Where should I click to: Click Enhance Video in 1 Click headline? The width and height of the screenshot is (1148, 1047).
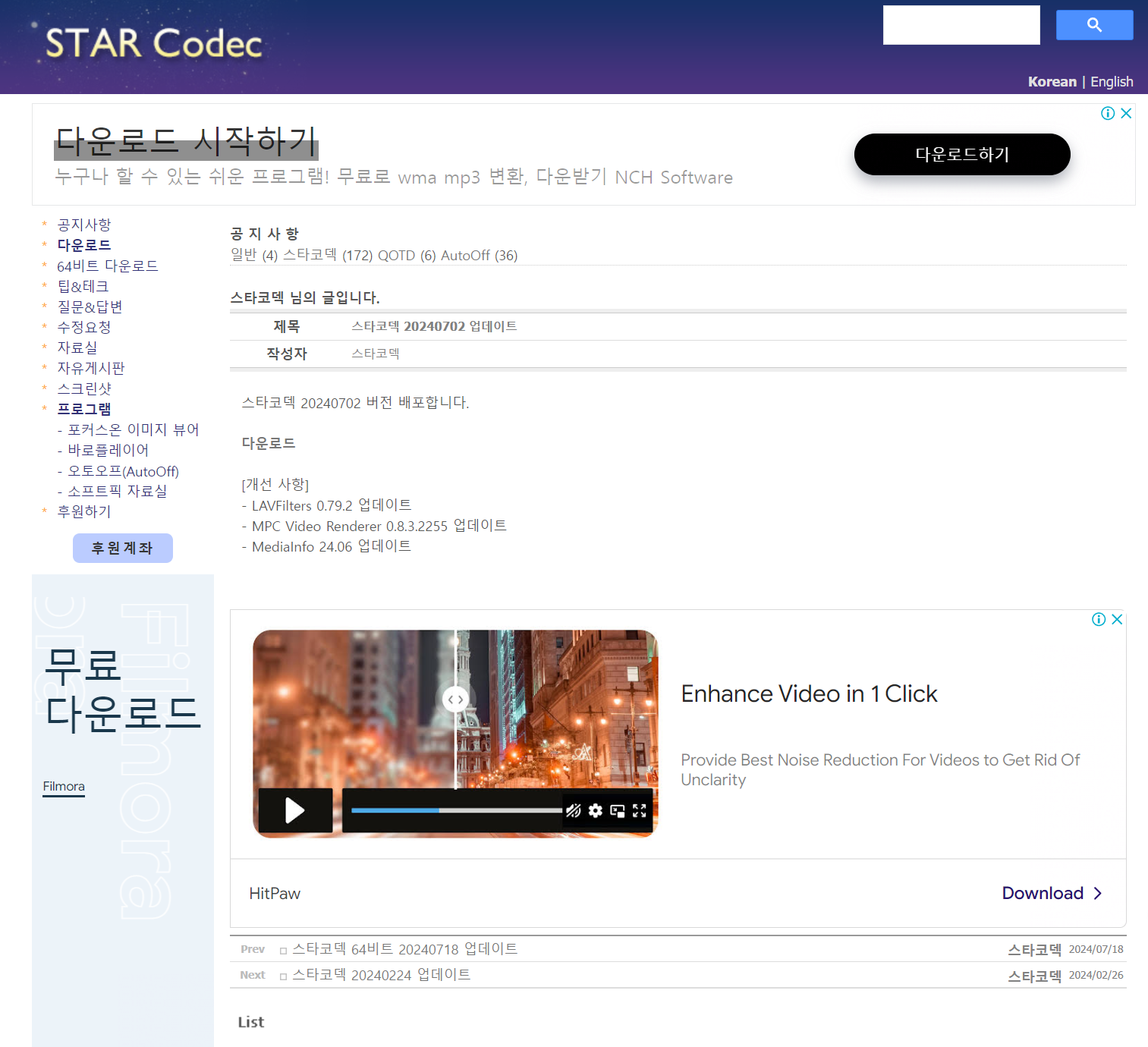[809, 693]
